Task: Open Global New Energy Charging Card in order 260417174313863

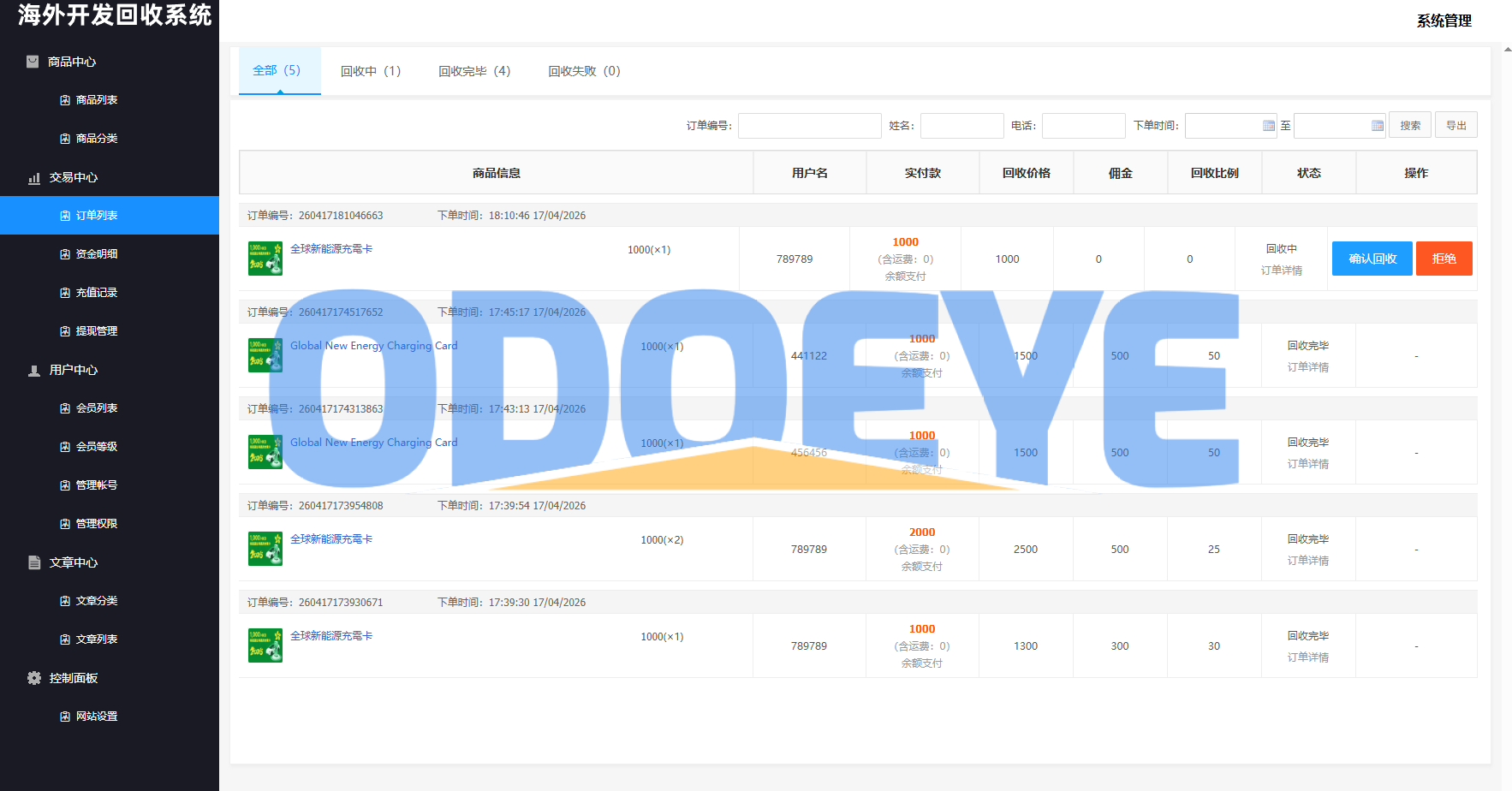Action: pyautogui.click(x=374, y=443)
